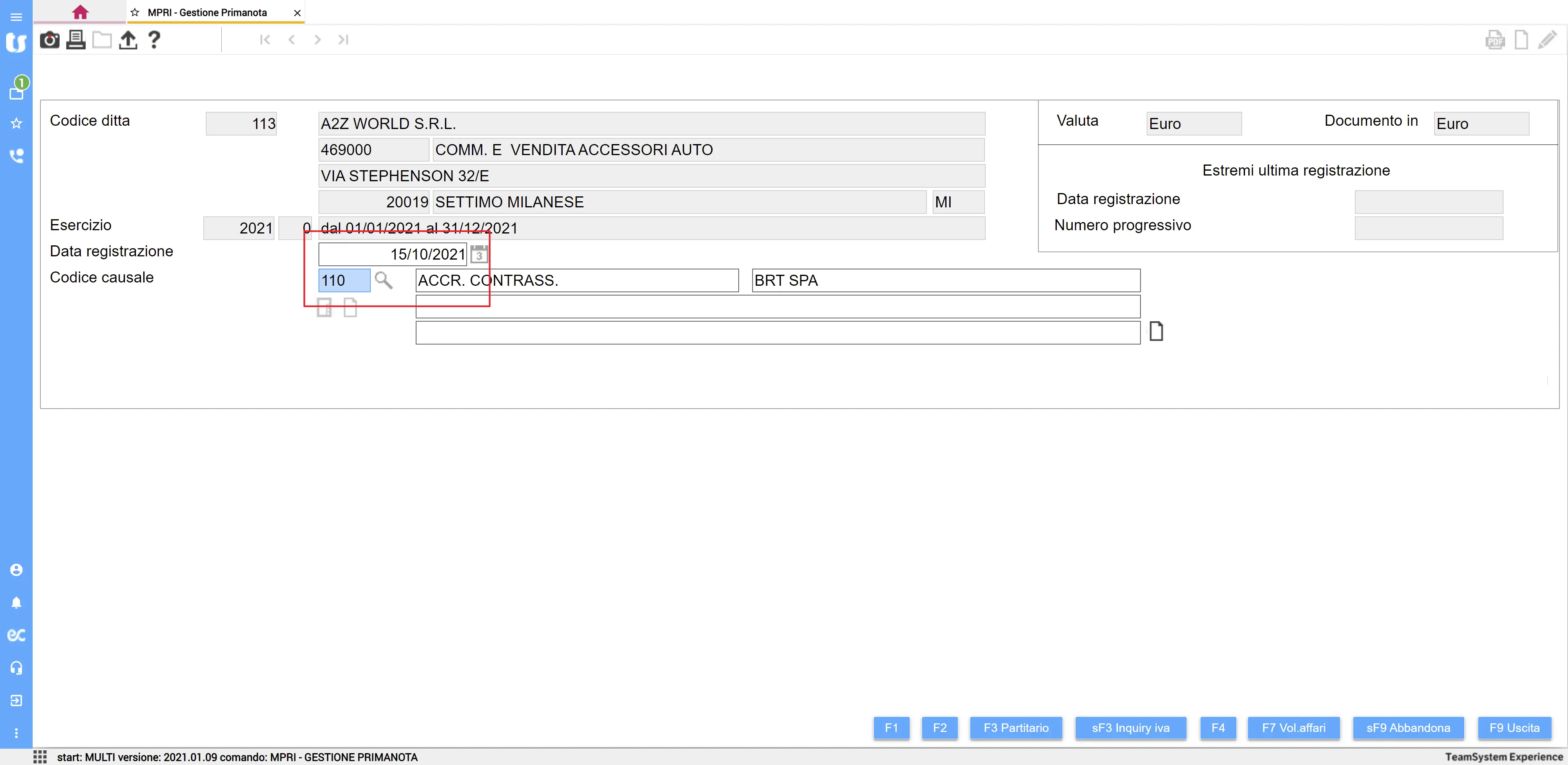Image resolution: width=1568 pixels, height=765 pixels.
Task: Open the apps grid in status bar
Action: (40, 756)
